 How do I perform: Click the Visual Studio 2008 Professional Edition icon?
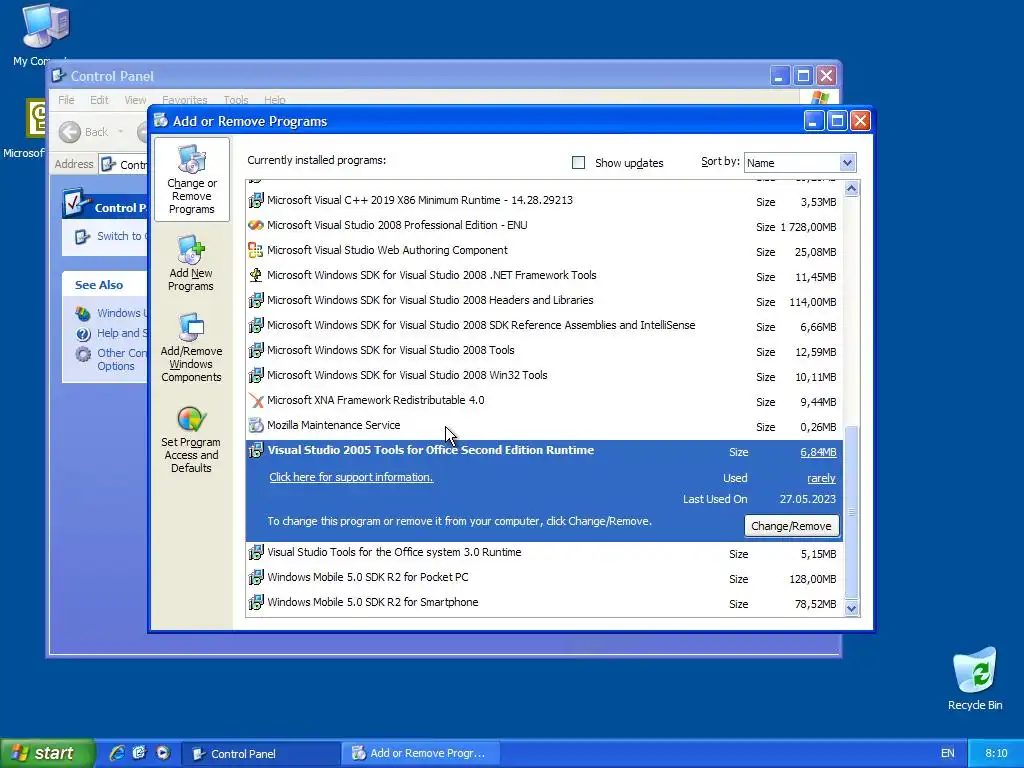click(x=256, y=225)
